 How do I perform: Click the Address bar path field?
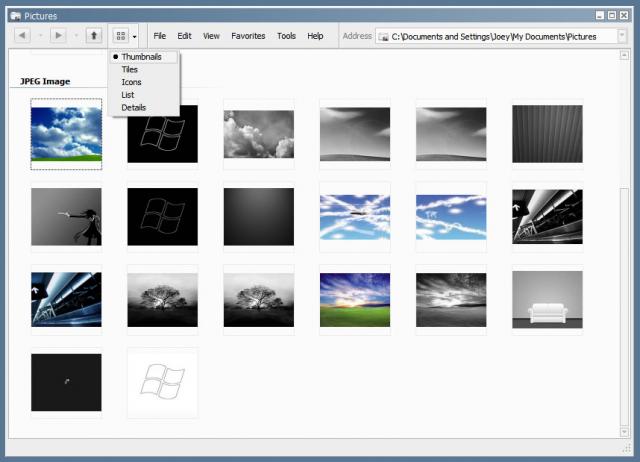(500, 36)
